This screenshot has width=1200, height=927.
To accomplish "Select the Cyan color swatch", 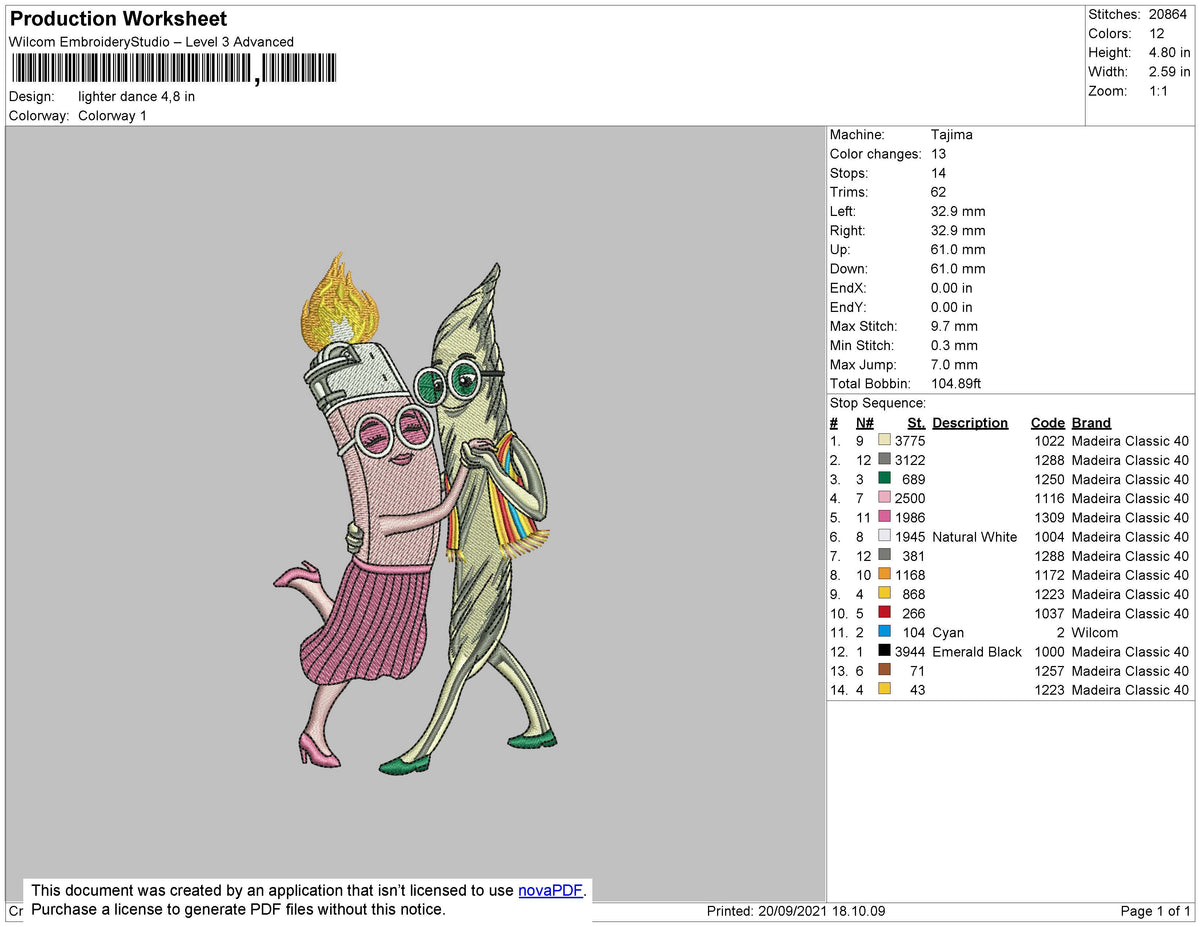I will [884, 632].
